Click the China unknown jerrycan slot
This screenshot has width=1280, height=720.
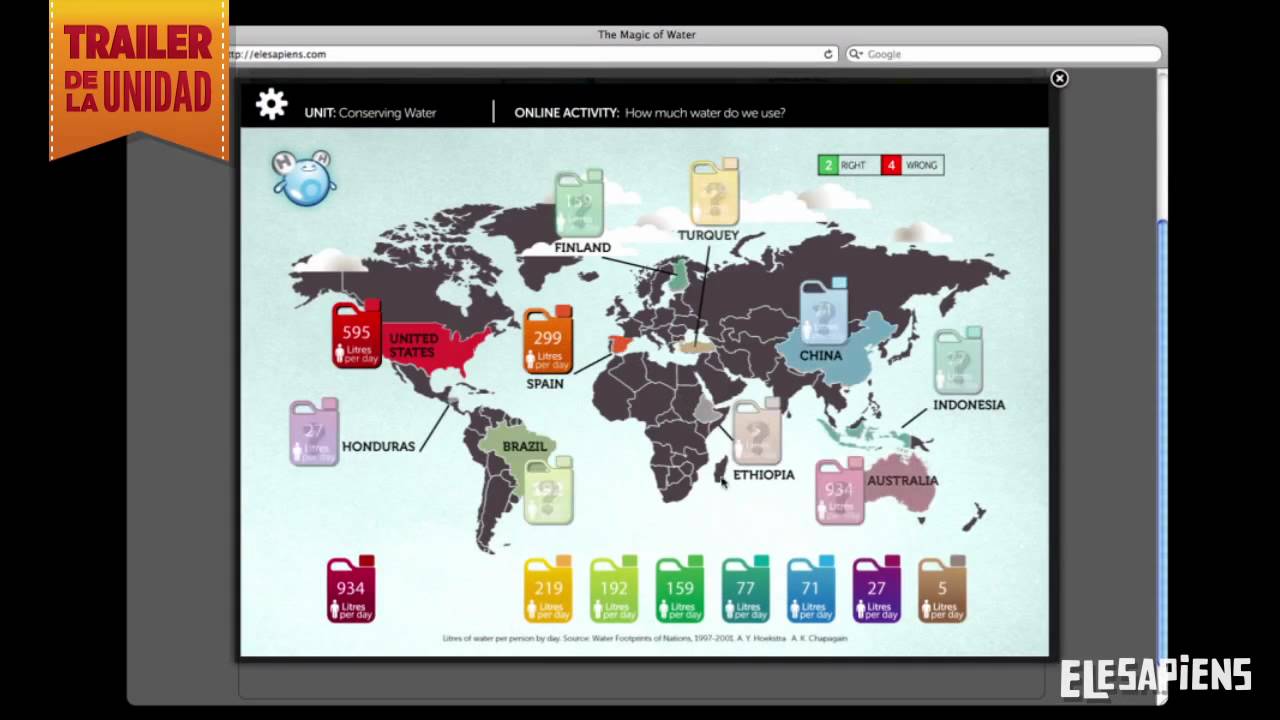(x=824, y=313)
